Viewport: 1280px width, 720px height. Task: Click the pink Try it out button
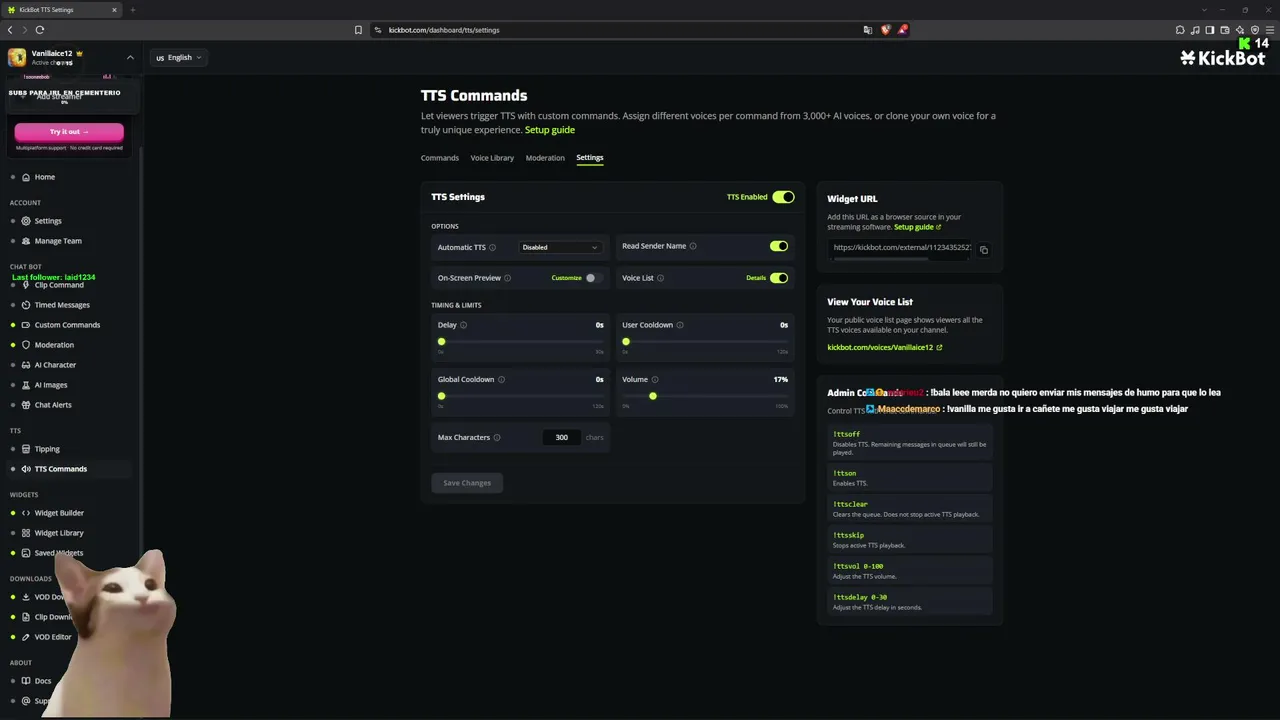[x=69, y=132]
